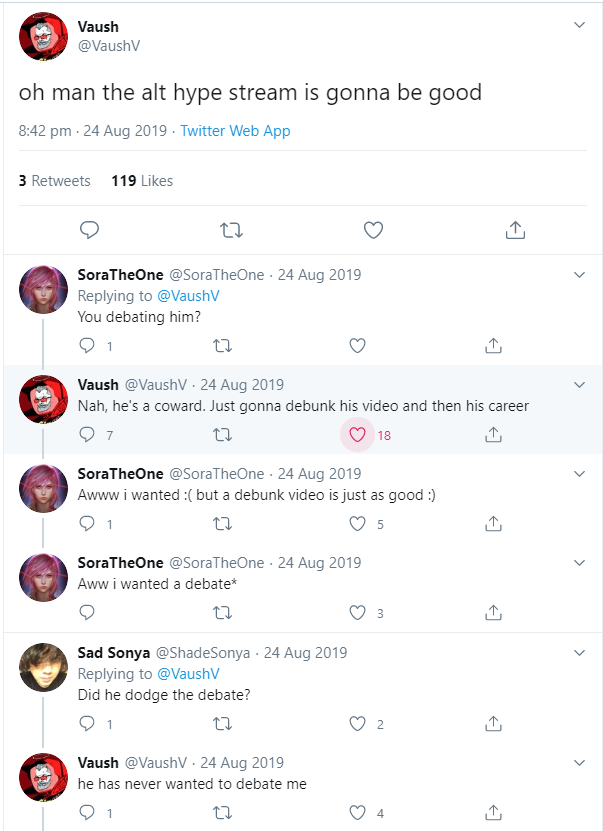
Task: Click Sad Sonya's profile avatar
Action: [x=43, y=667]
